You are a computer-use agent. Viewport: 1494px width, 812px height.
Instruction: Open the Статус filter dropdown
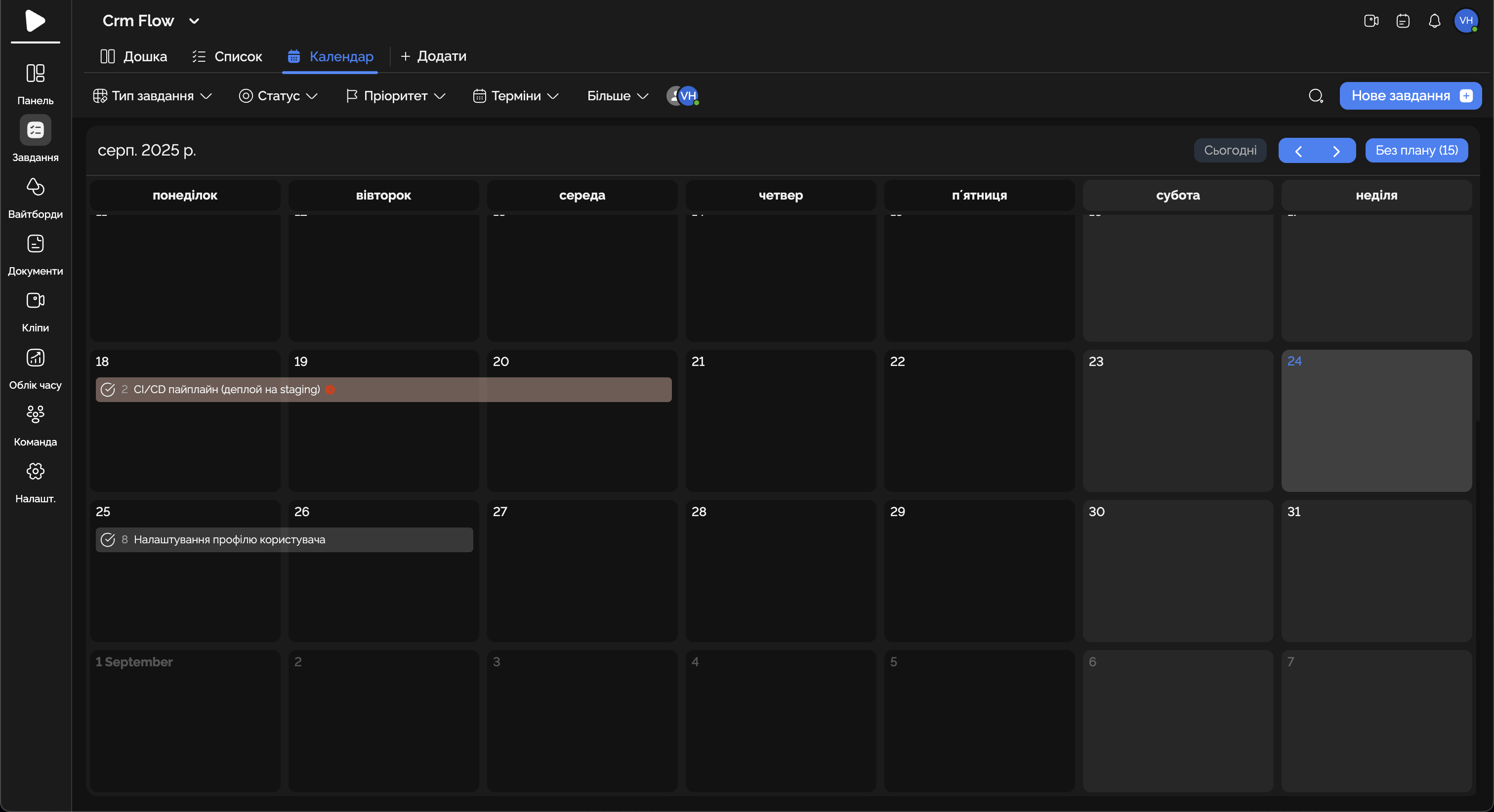tap(278, 96)
